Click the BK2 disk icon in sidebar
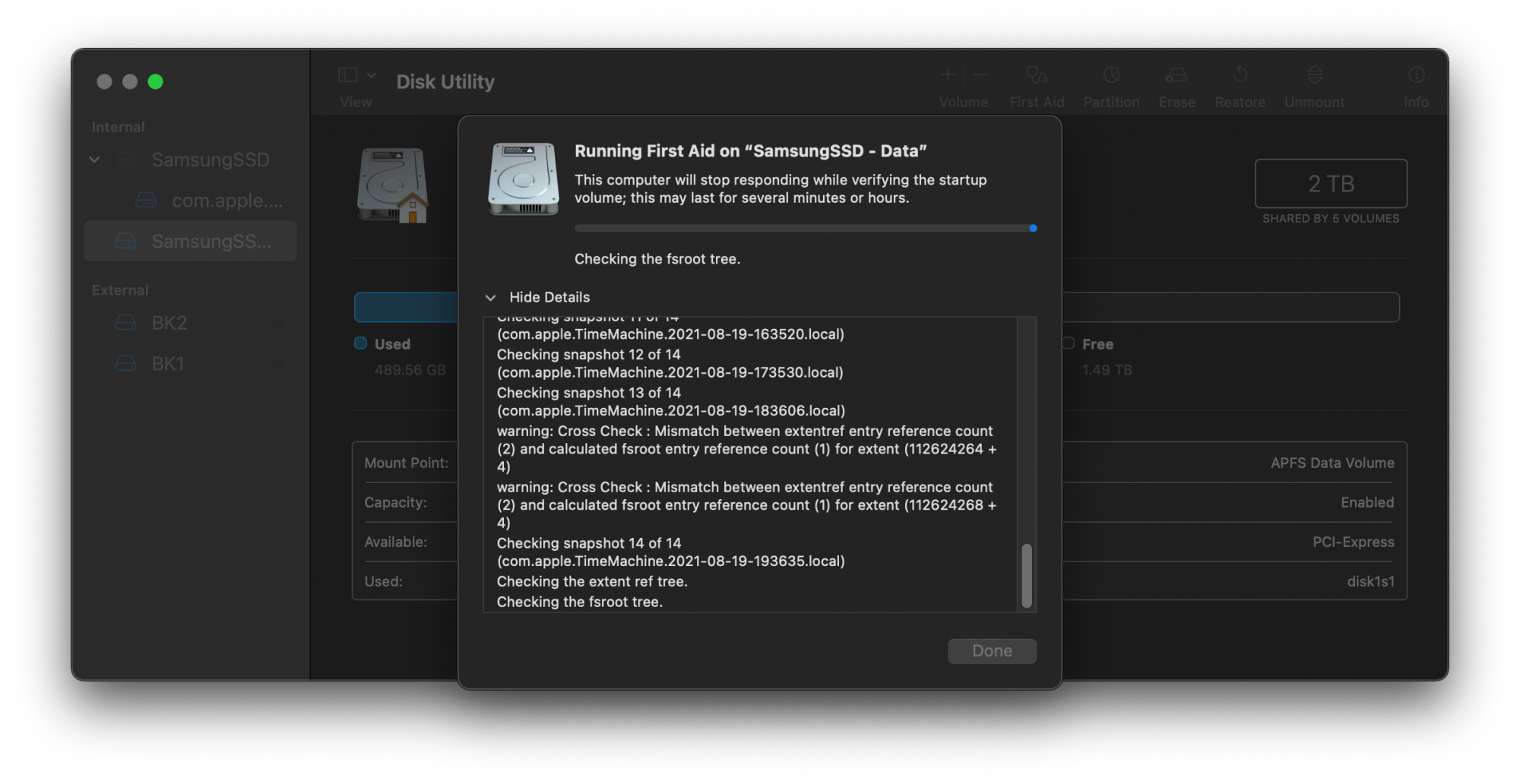Screen dimensions: 1520x784 pos(125,323)
